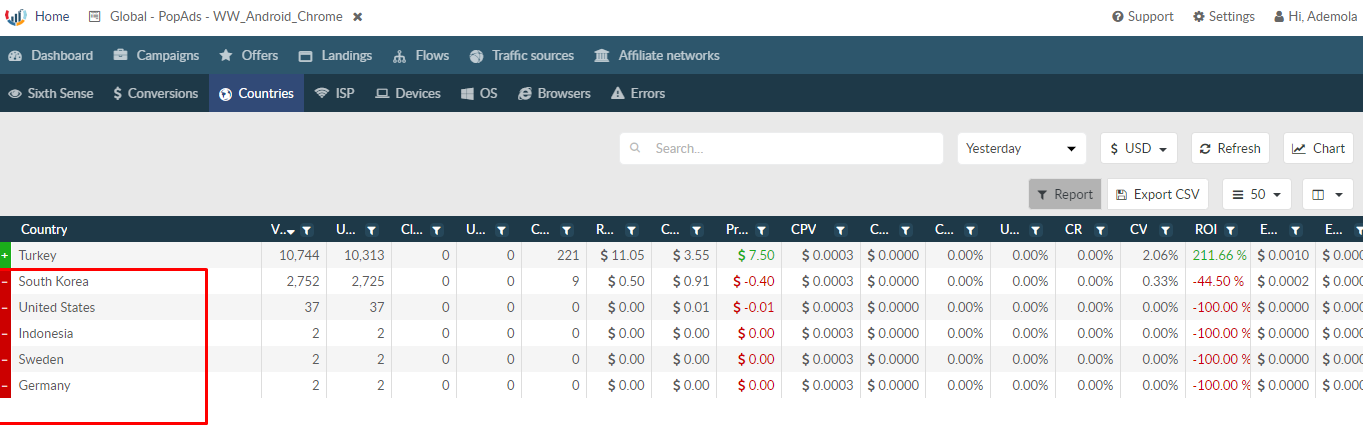Image resolution: width=1363 pixels, height=439 pixels.
Task: Click the filter icon on ROI column
Action: [1231, 230]
